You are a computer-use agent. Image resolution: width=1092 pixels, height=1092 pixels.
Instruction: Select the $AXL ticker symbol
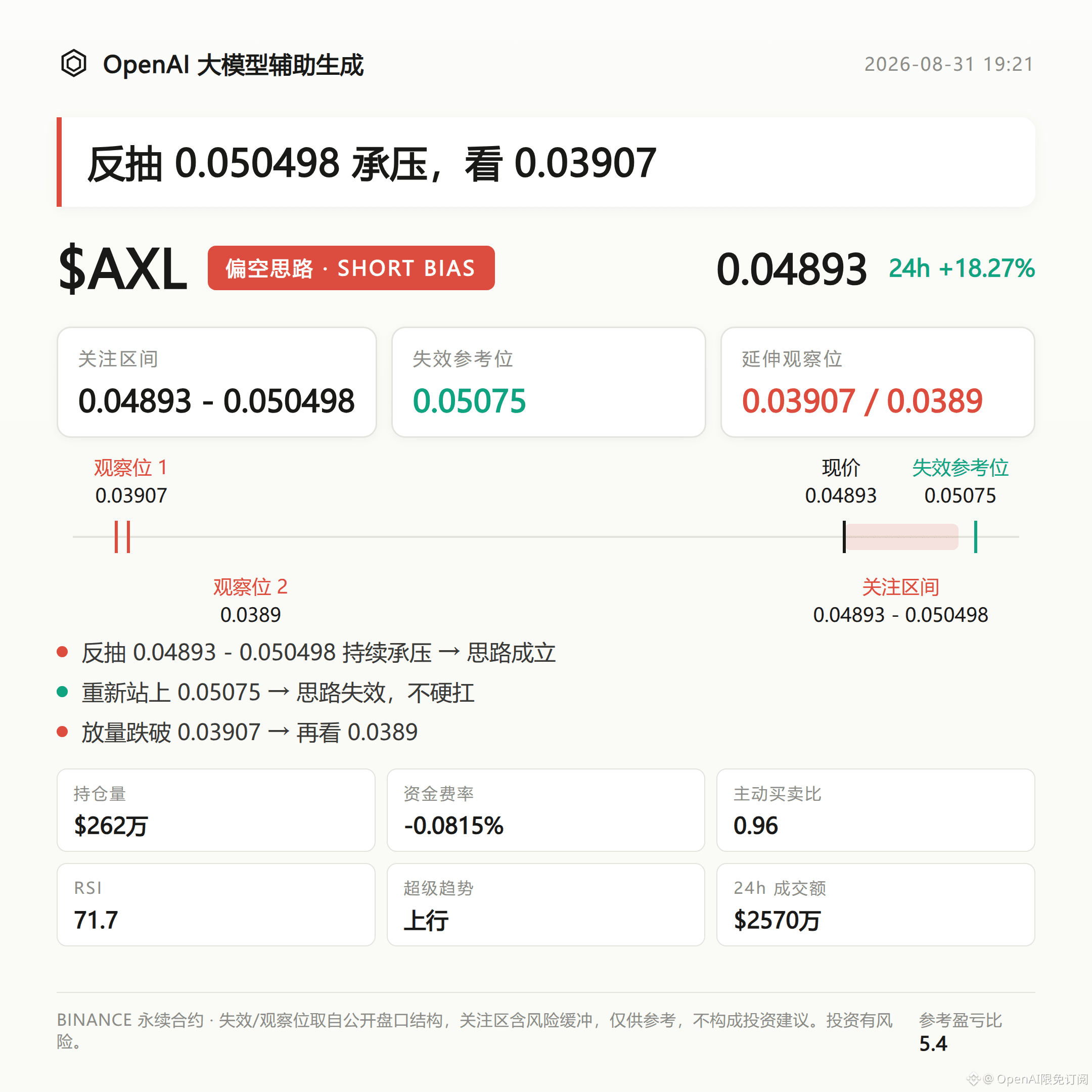(123, 268)
